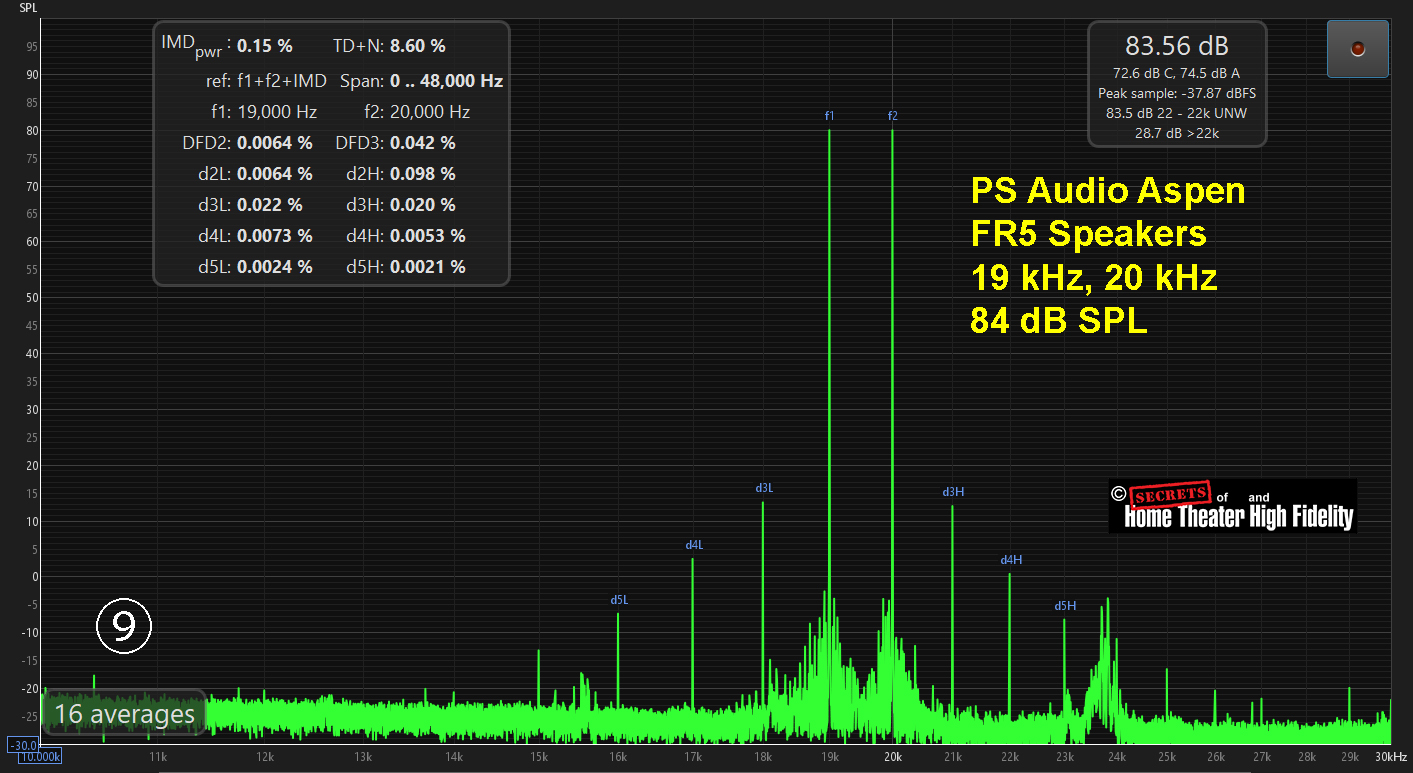Click the 27k frequency axis tick
The width and height of the screenshot is (1413, 773).
(1263, 757)
